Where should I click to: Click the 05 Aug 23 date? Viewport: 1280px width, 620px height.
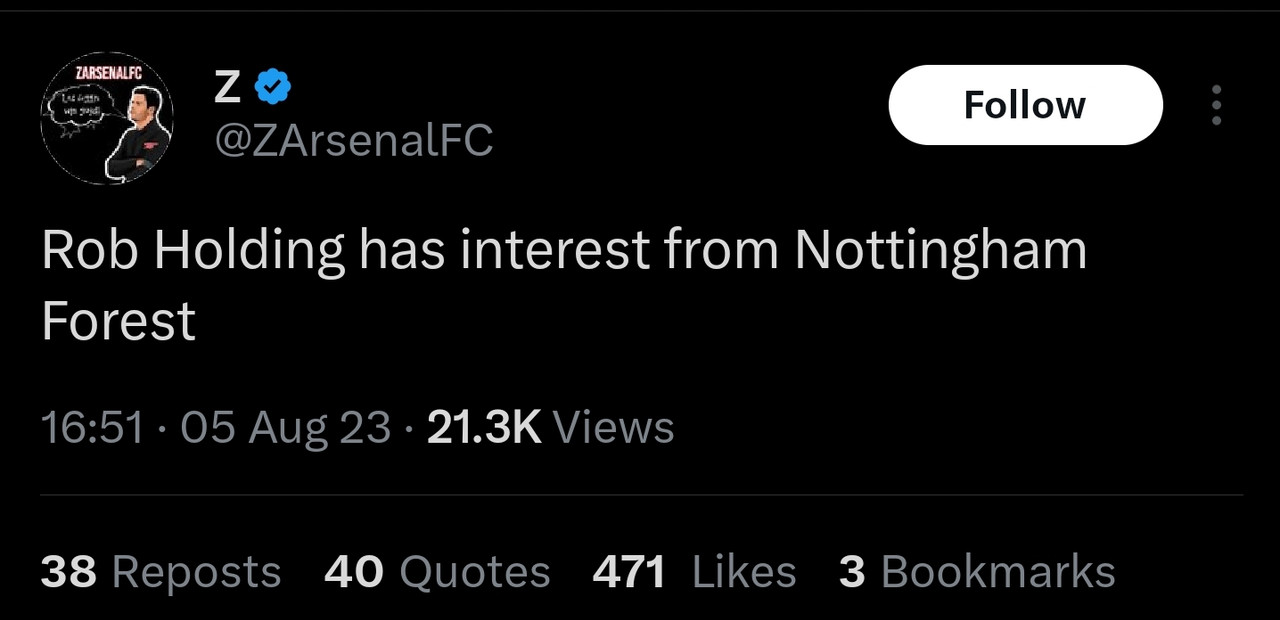tap(285, 428)
